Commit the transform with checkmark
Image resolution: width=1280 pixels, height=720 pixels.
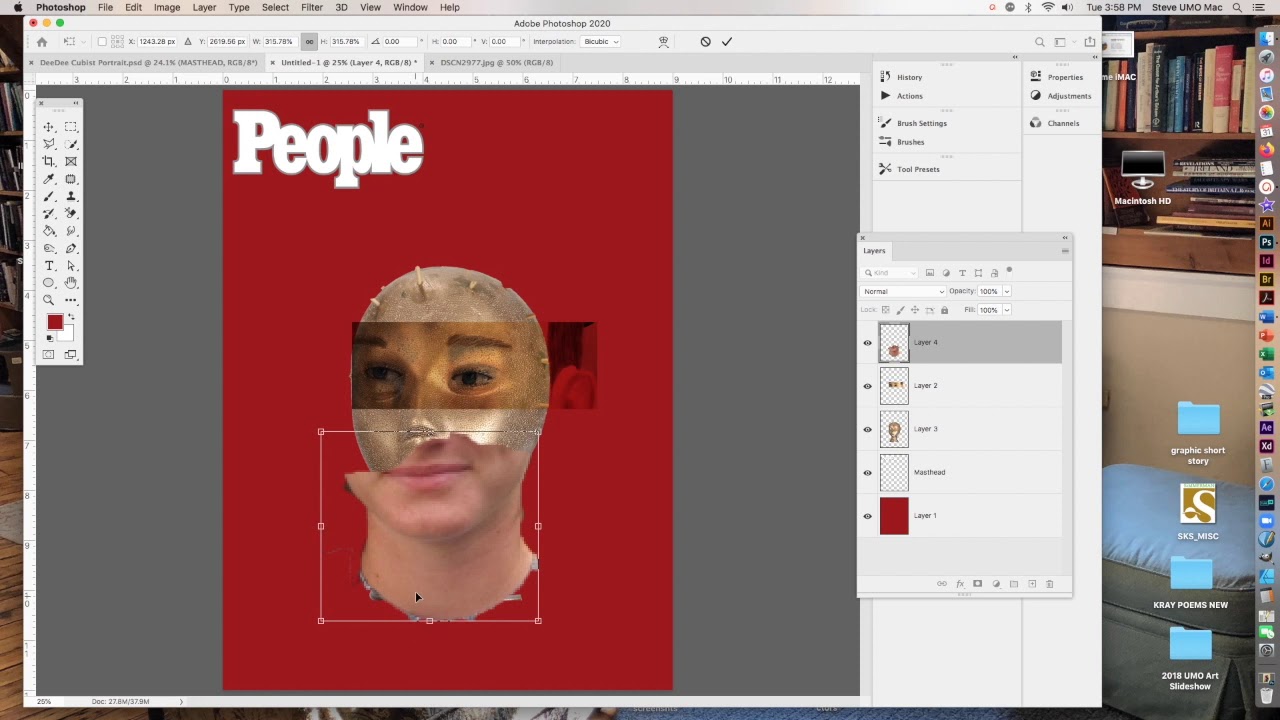727,42
